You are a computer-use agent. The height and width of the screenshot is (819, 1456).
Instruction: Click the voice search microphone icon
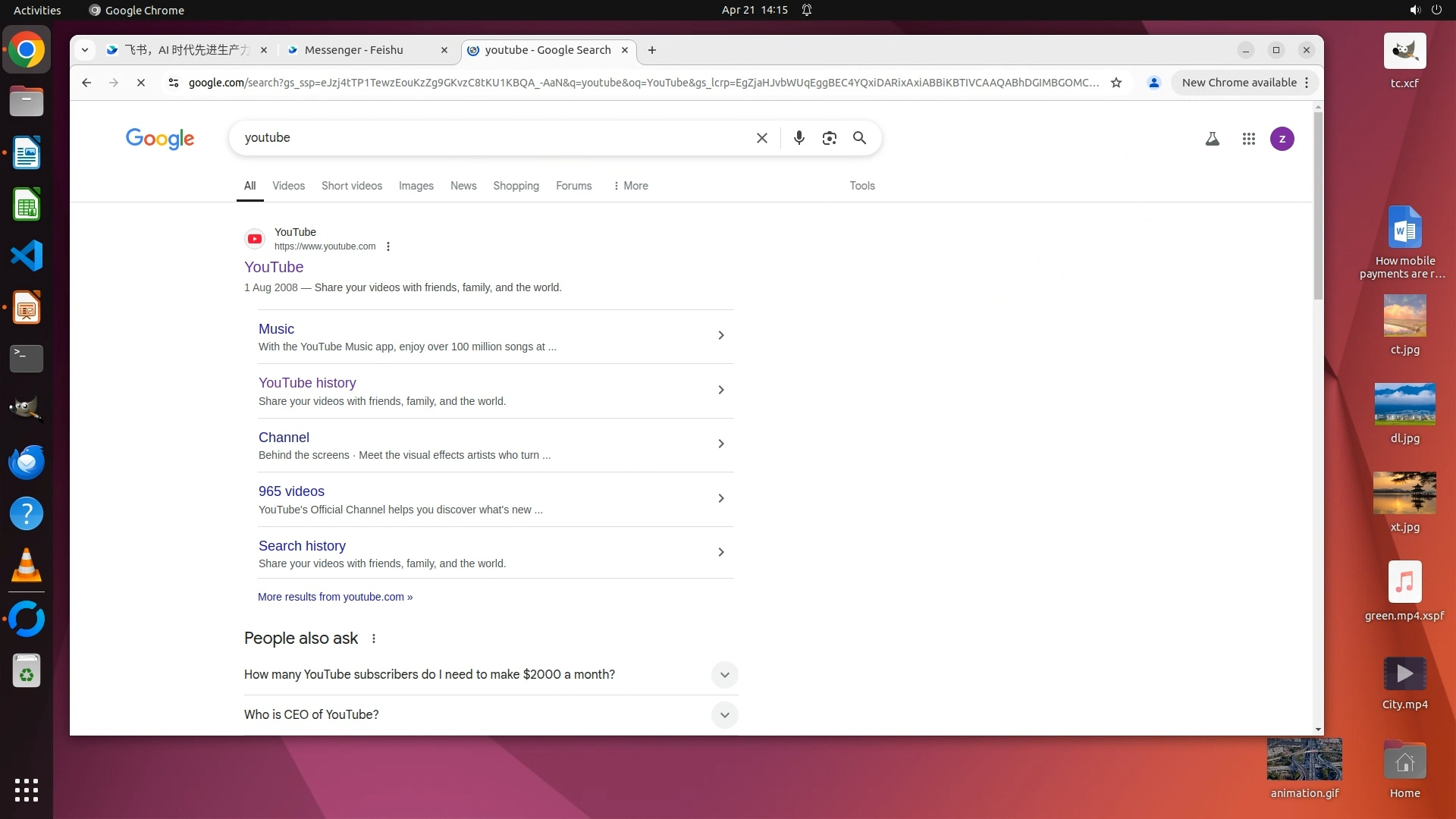799,138
